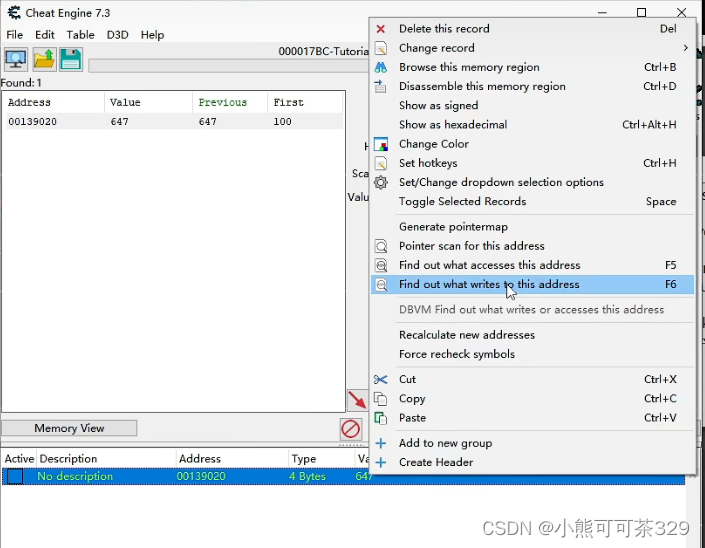Screen dimensions: 705x548
Task: Click the red no-entry clear list icon
Action: pyautogui.click(x=350, y=429)
